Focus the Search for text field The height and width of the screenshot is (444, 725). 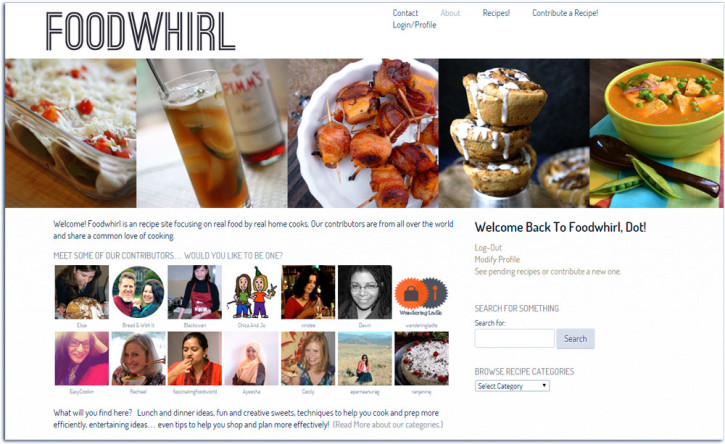[514, 339]
